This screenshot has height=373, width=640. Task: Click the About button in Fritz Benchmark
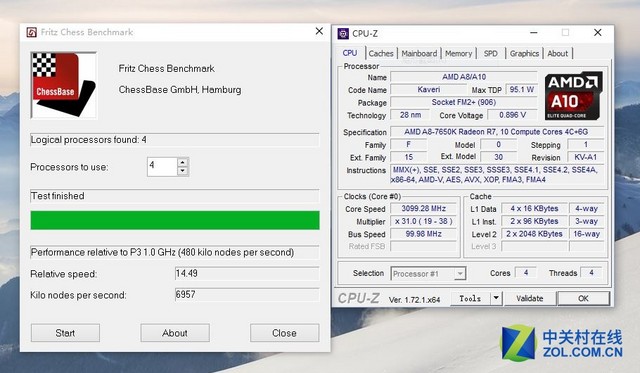[x=175, y=333]
